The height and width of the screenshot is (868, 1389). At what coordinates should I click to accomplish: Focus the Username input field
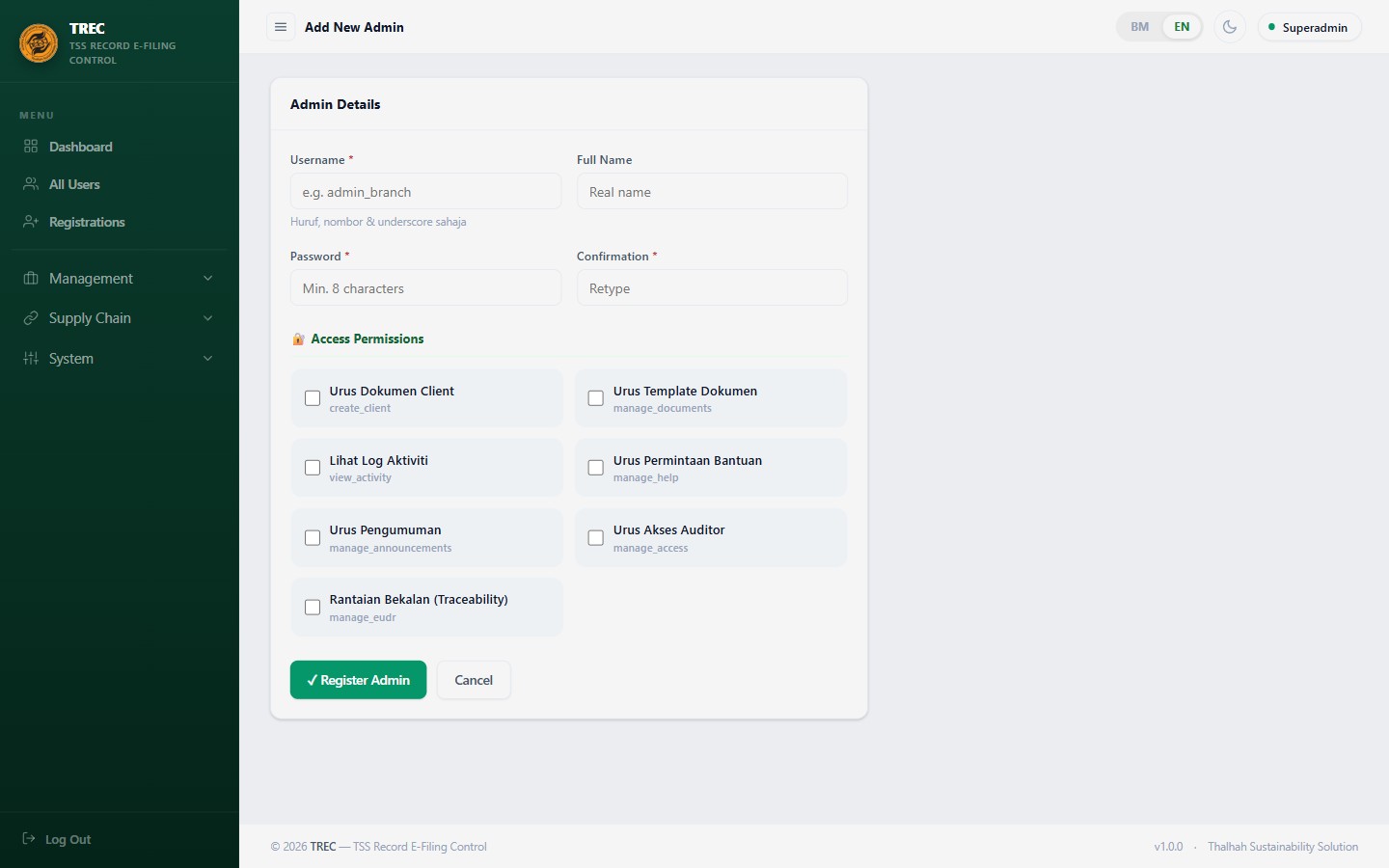(x=425, y=191)
